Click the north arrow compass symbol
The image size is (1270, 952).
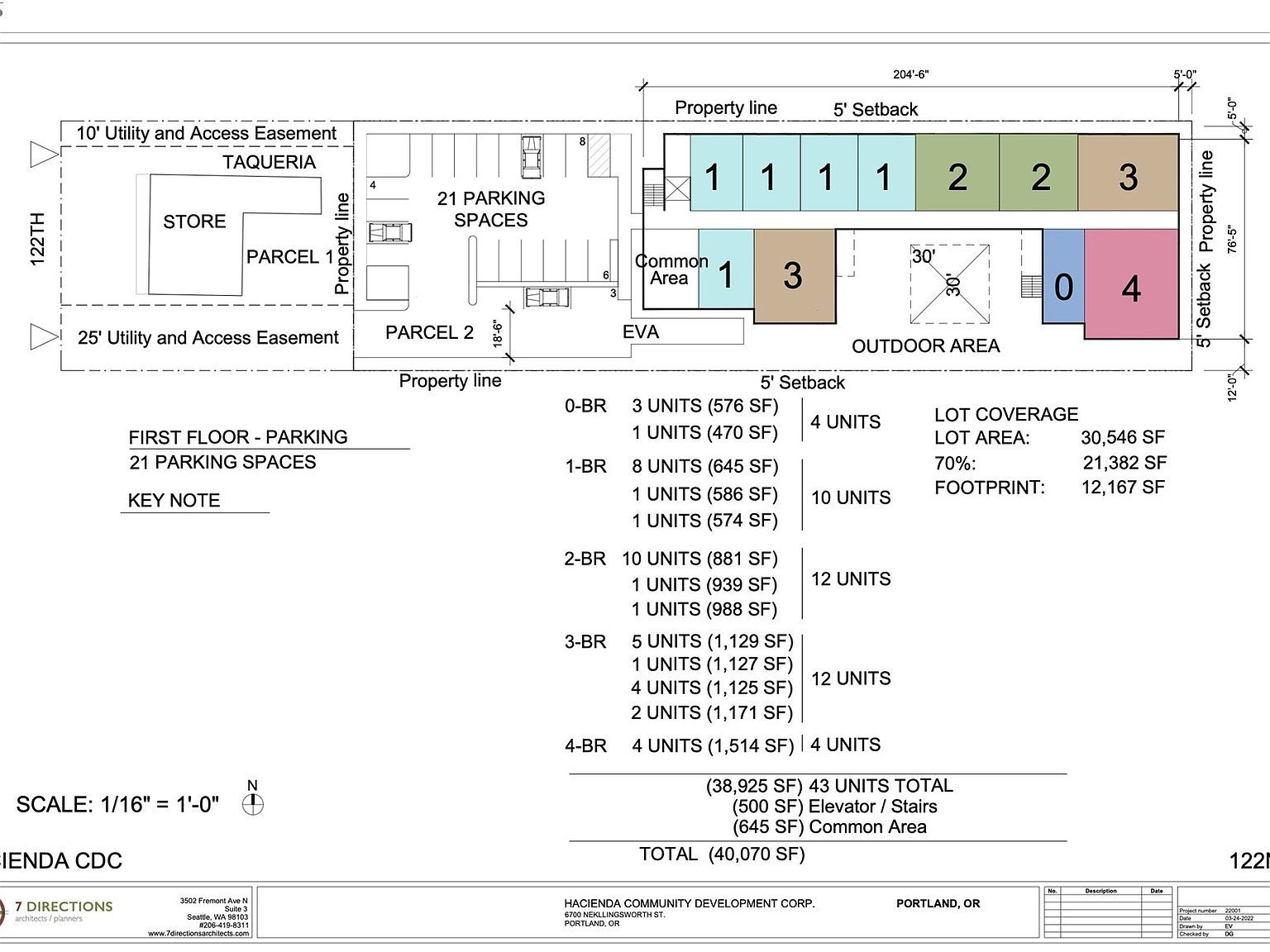click(x=253, y=803)
